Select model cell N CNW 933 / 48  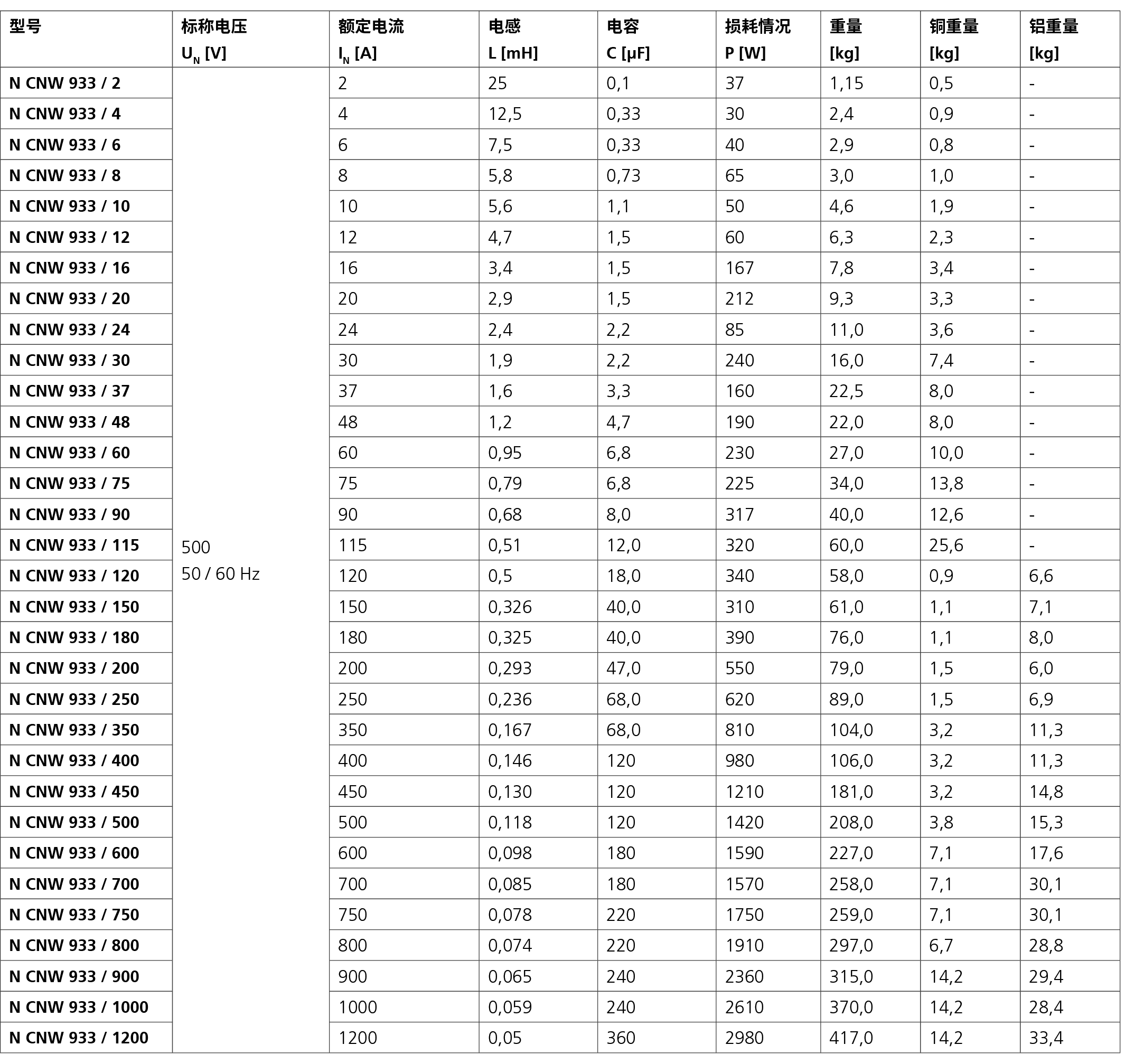point(86,421)
